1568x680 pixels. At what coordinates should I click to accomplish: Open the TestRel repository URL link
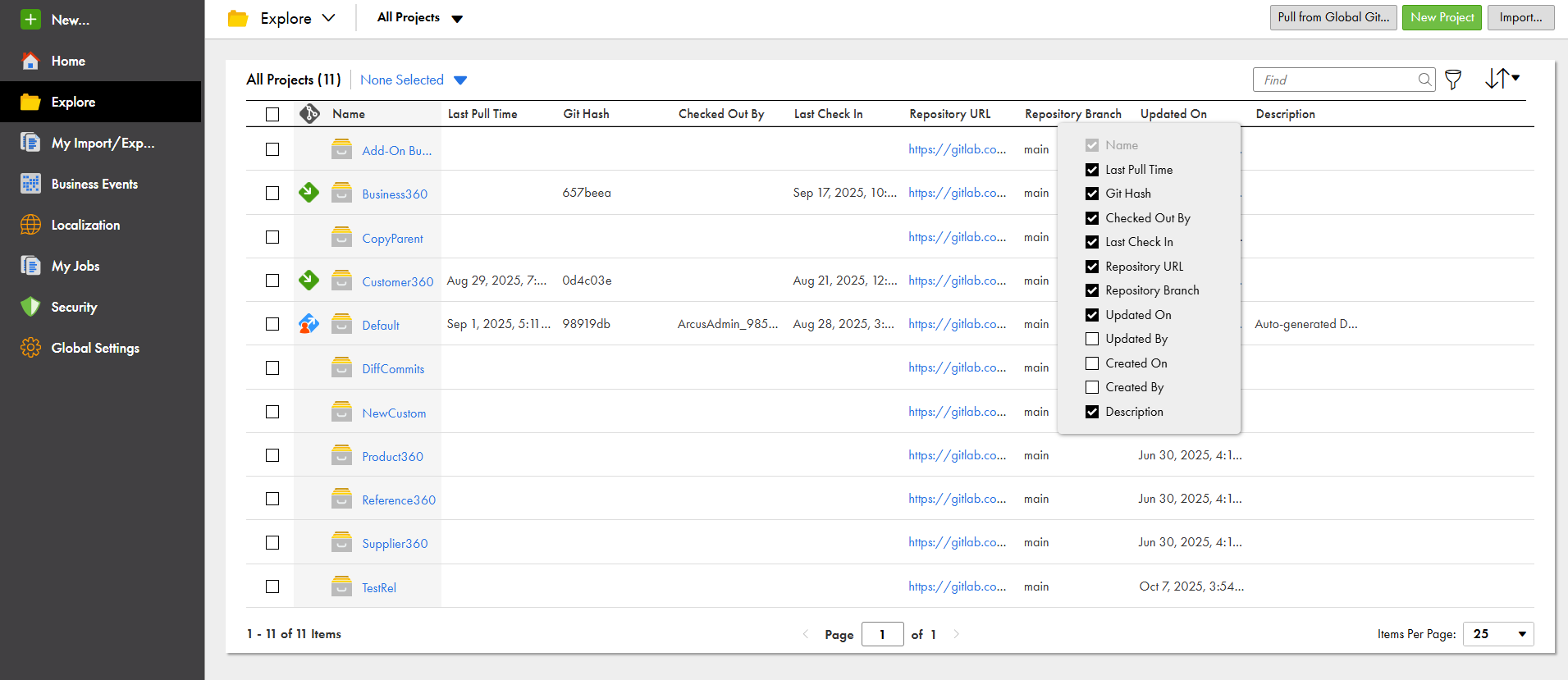[957, 586]
